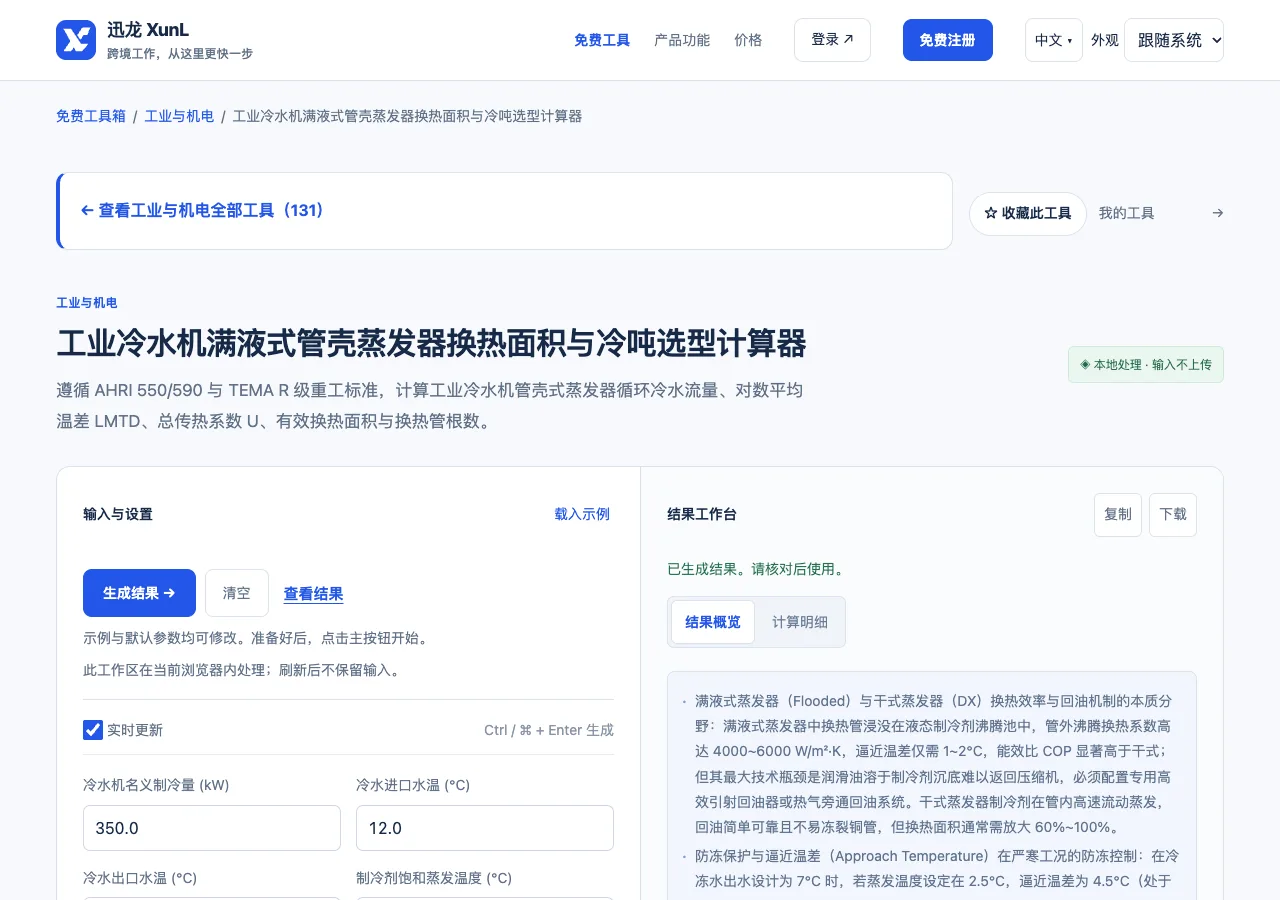The height and width of the screenshot is (900, 1280).
Task: Click the 载入示例 link
Action: pos(582,514)
